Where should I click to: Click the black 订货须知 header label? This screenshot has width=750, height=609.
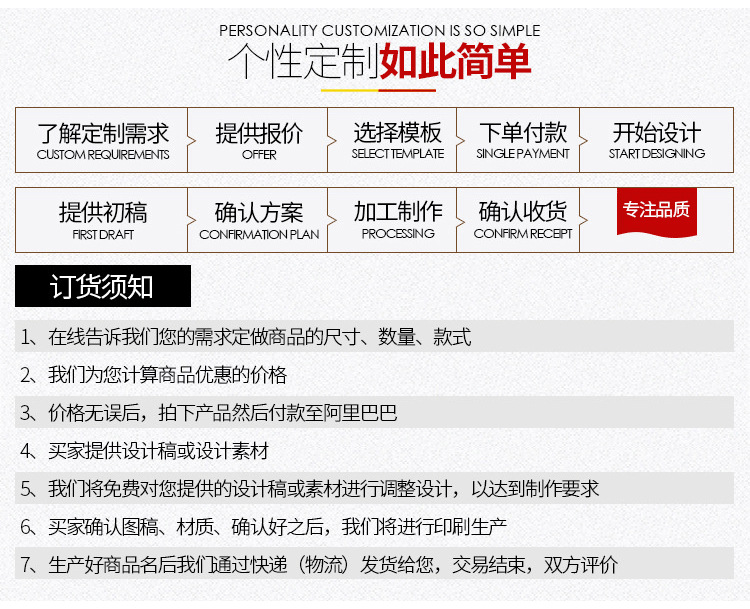[103, 286]
